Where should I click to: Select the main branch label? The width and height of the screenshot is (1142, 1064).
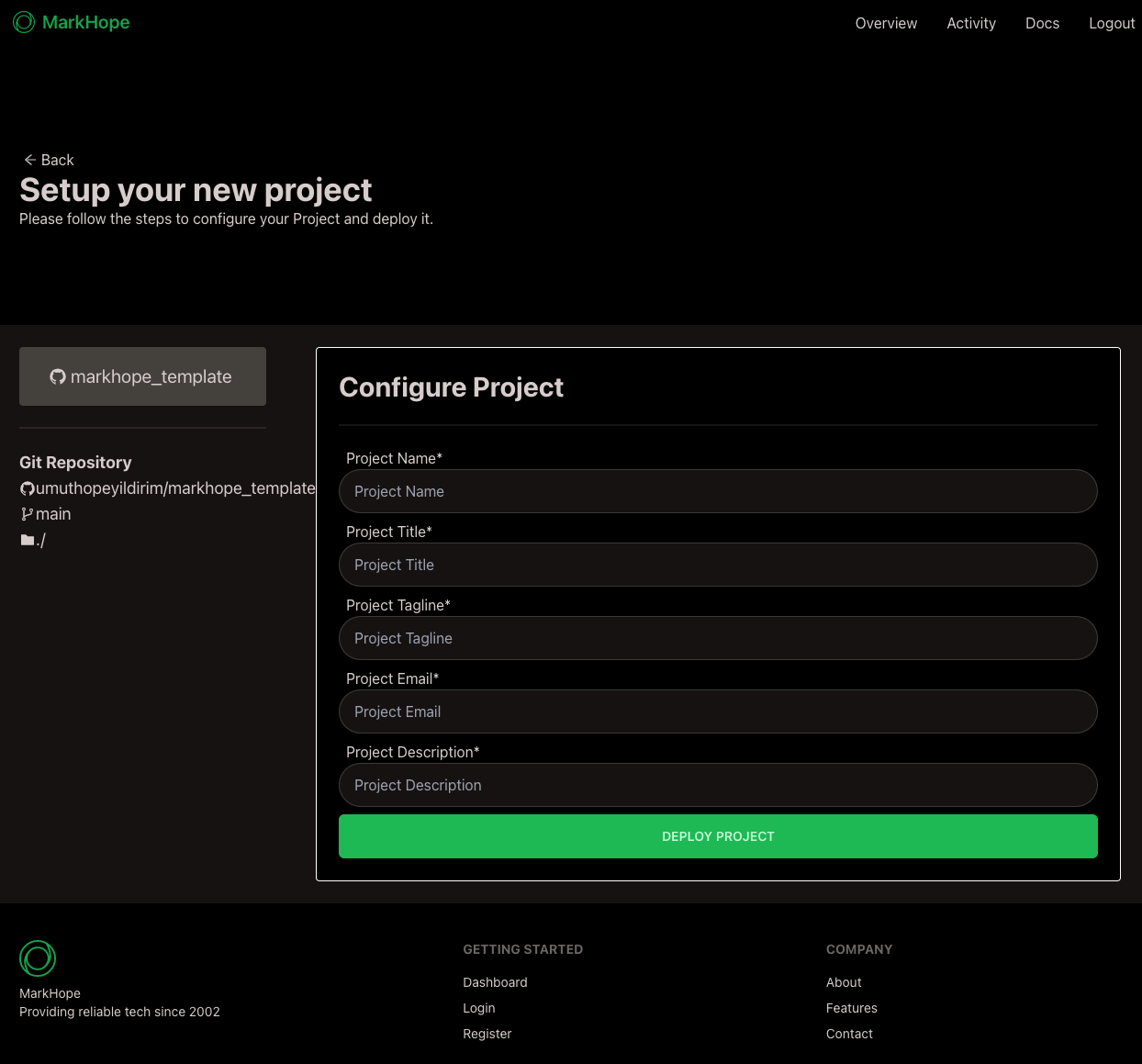point(53,514)
